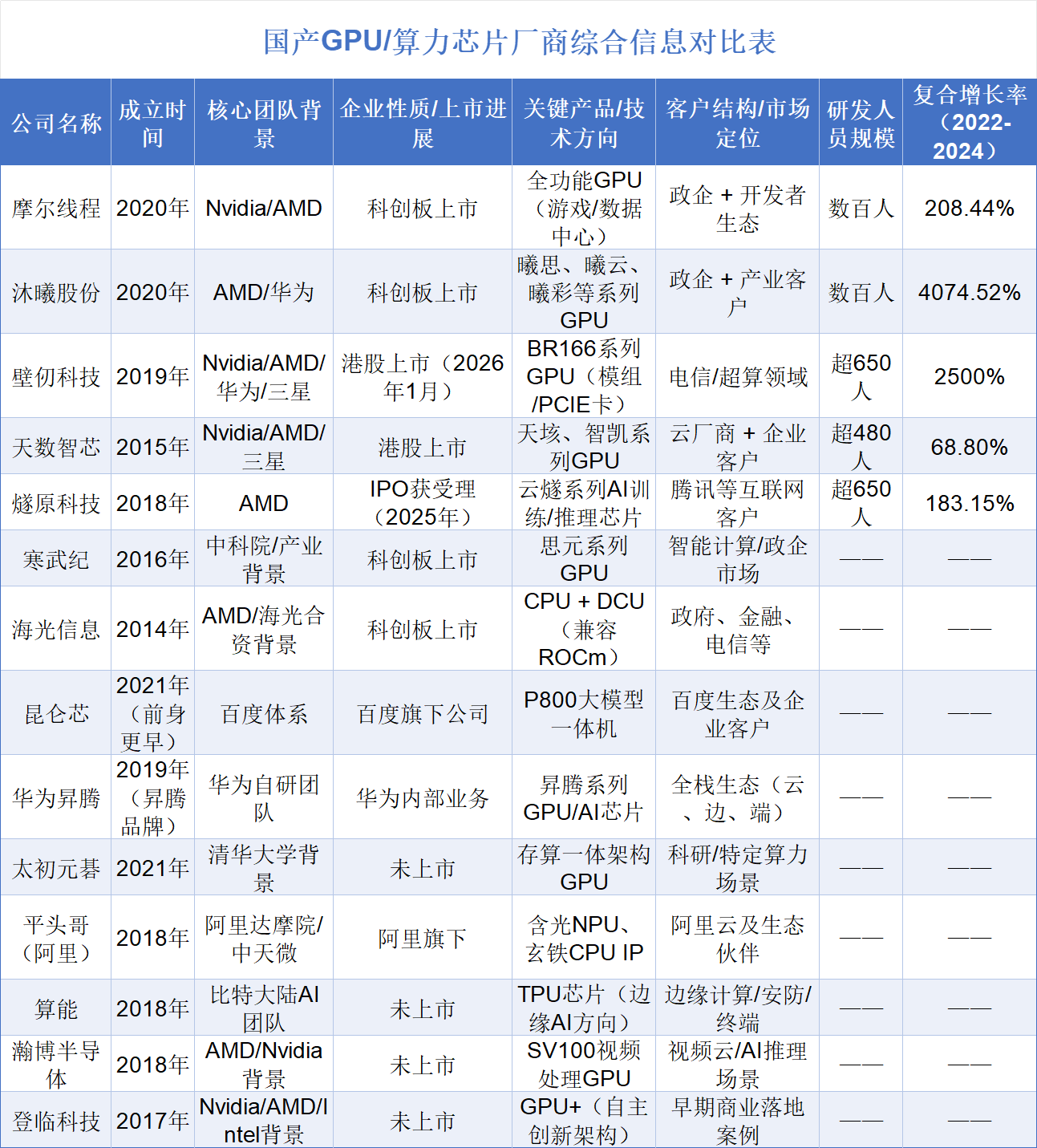Click the 太初元碁 company cell

click(x=56, y=867)
